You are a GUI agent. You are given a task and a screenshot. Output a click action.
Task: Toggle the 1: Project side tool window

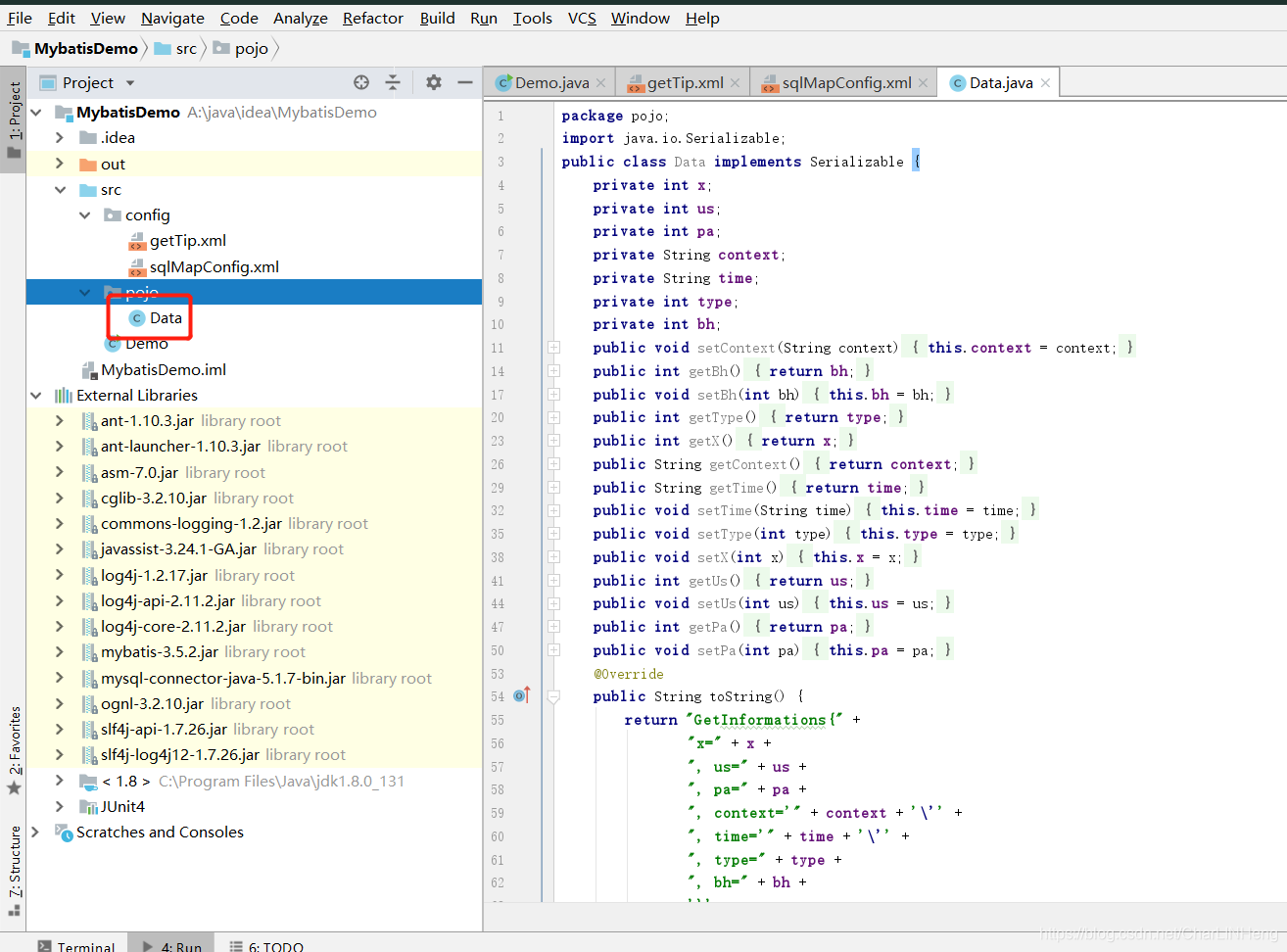pyautogui.click(x=14, y=119)
